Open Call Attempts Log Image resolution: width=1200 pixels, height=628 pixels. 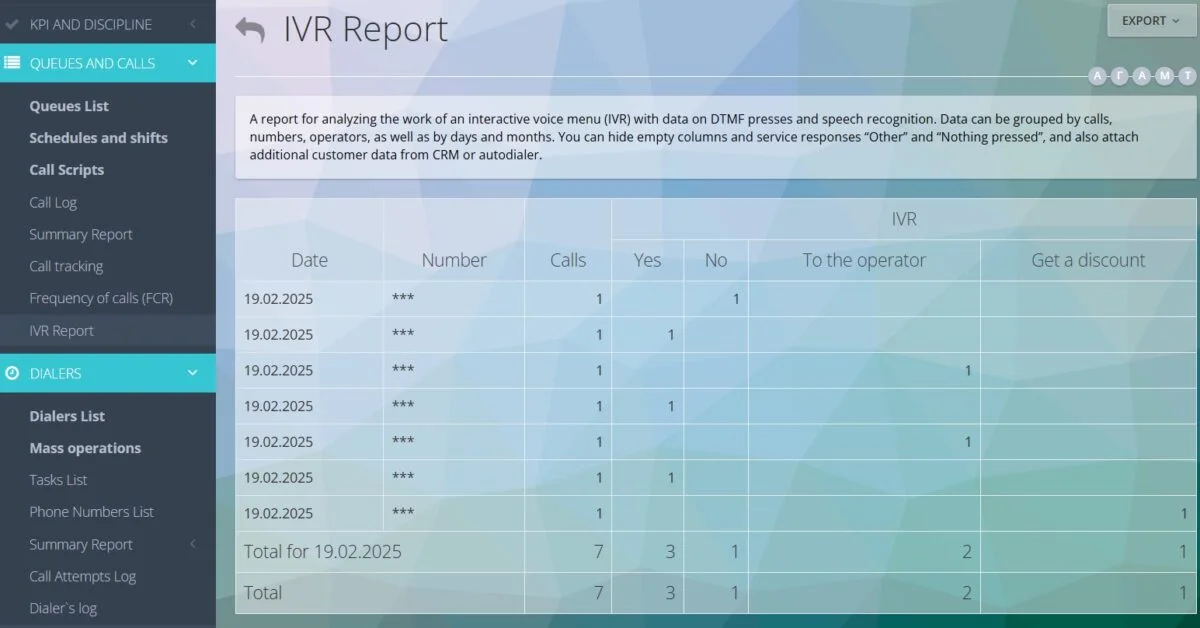pos(83,576)
